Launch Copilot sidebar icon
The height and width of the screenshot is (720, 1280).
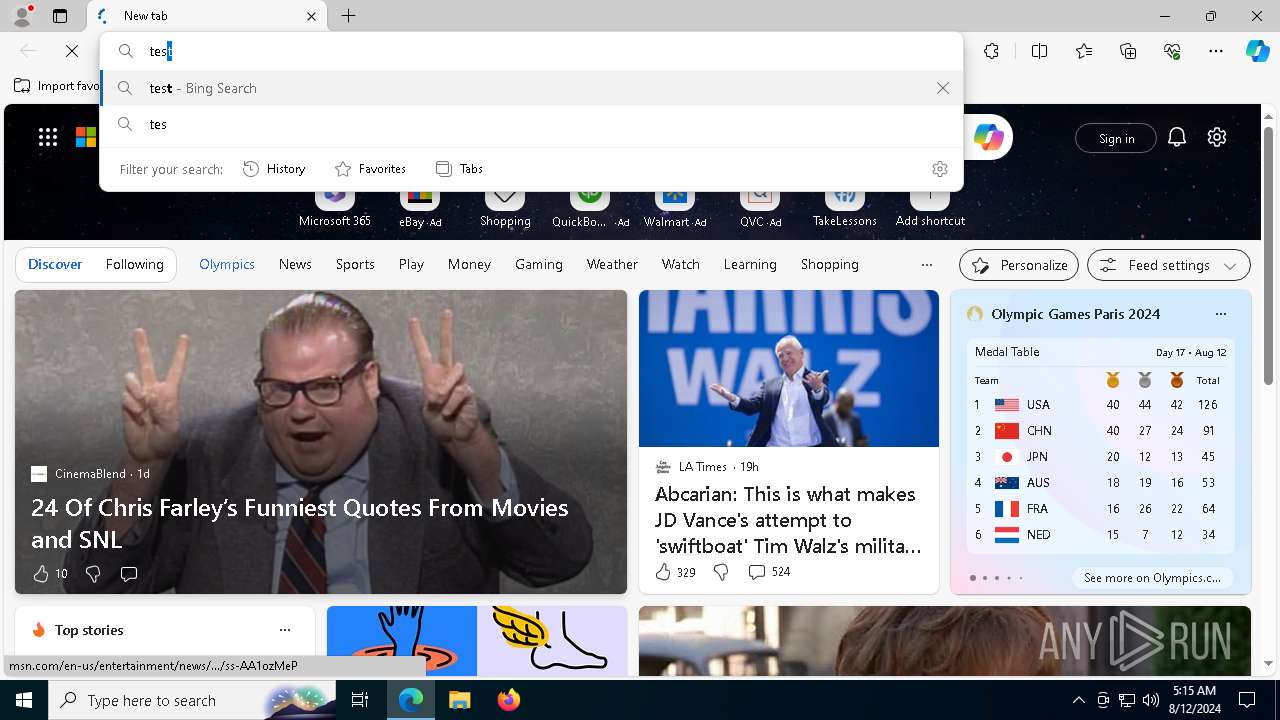tap(1258, 51)
